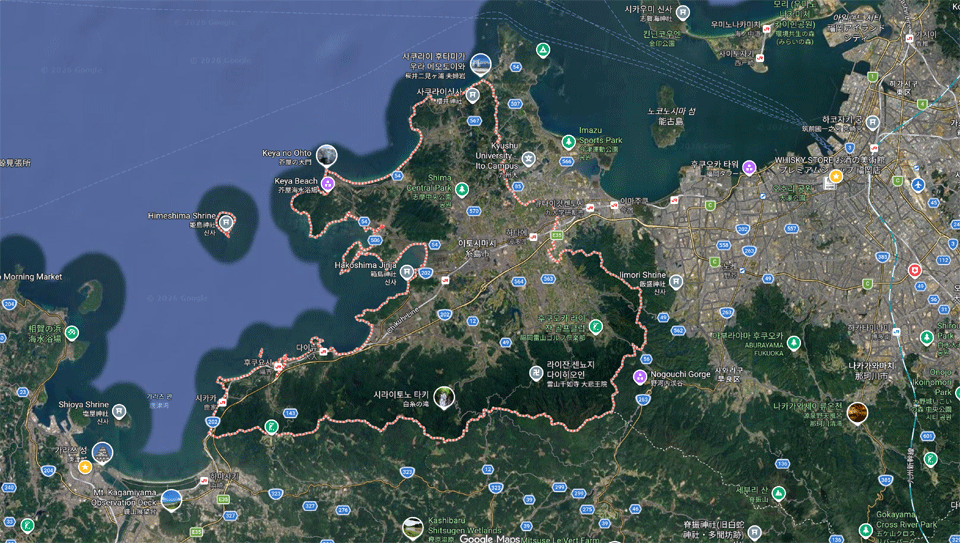The height and width of the screenshot is (543, 960).
Task: Select the green campground marker north of Itoshima
Action: [x=542, y=49]
